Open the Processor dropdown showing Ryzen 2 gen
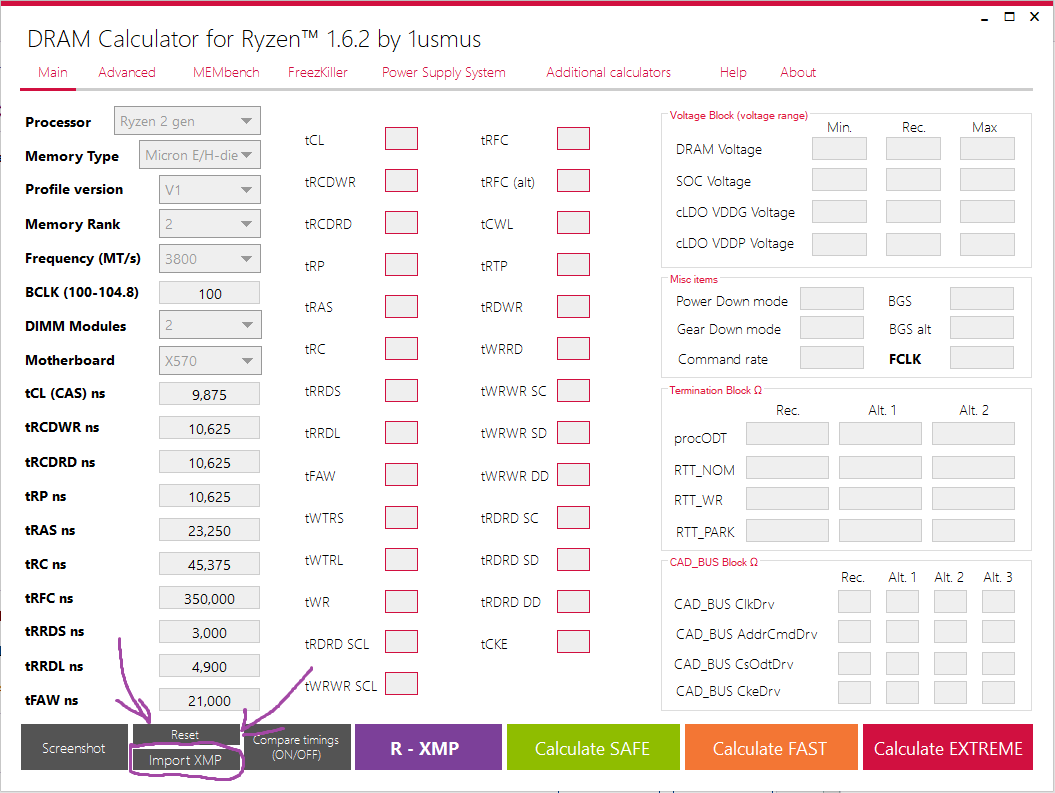This screenshot has height=793, width=1055. (187, 121)
